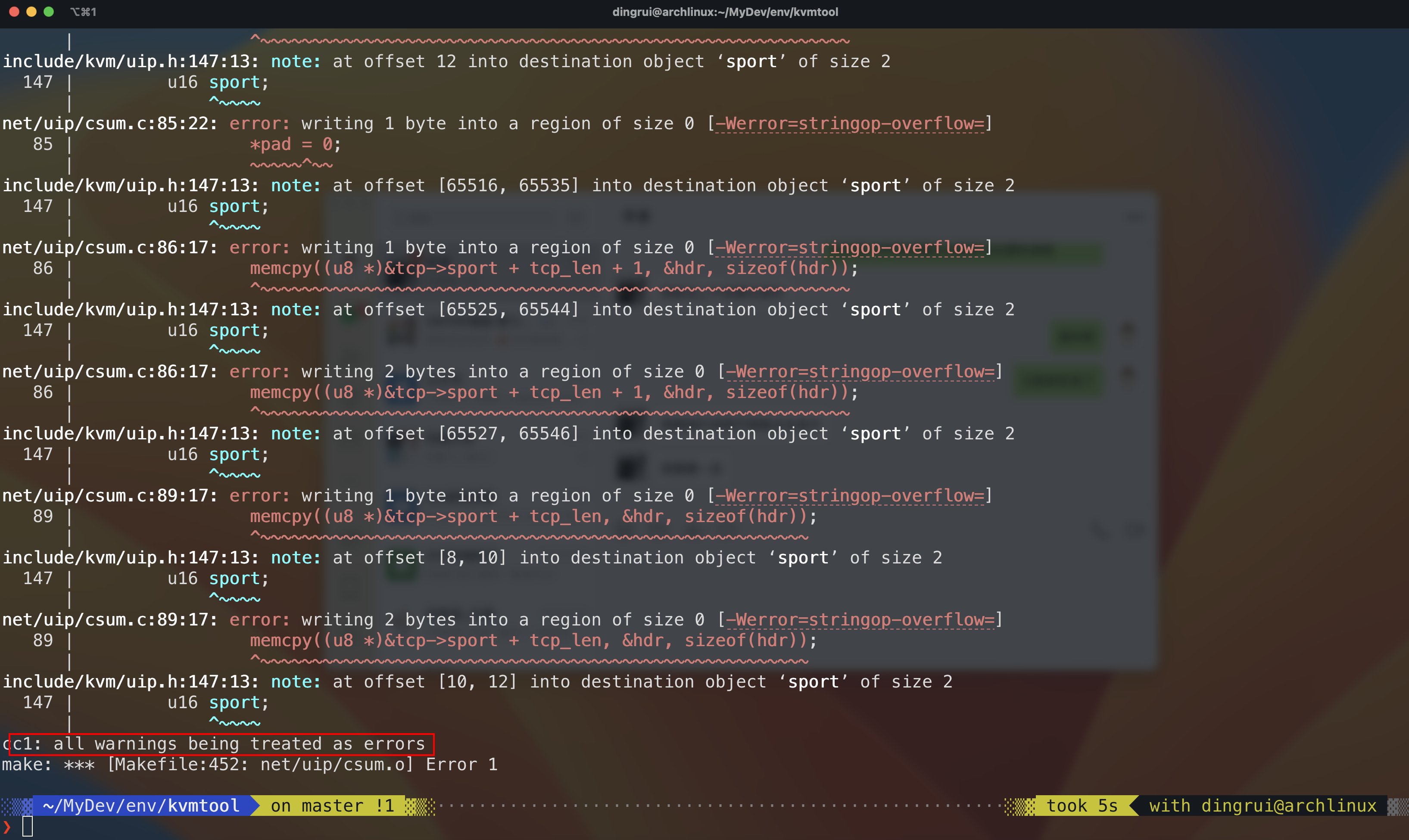
Task: Click the terminal cursor block at prompt
Action: point(27,826)
